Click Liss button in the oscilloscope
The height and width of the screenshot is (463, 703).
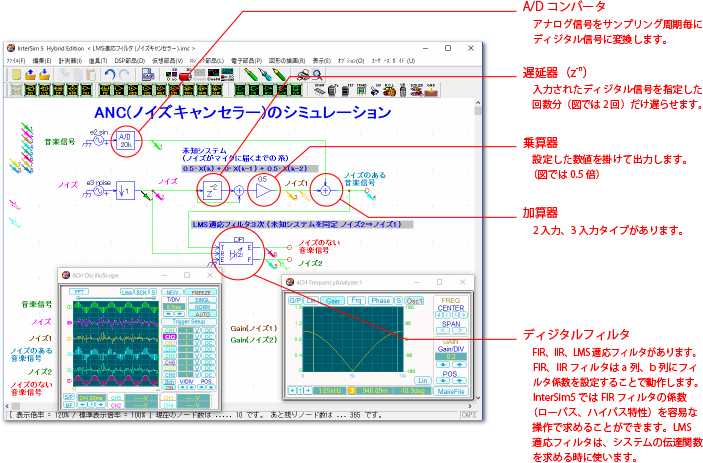pyautogui.click(x=127, y=292)
